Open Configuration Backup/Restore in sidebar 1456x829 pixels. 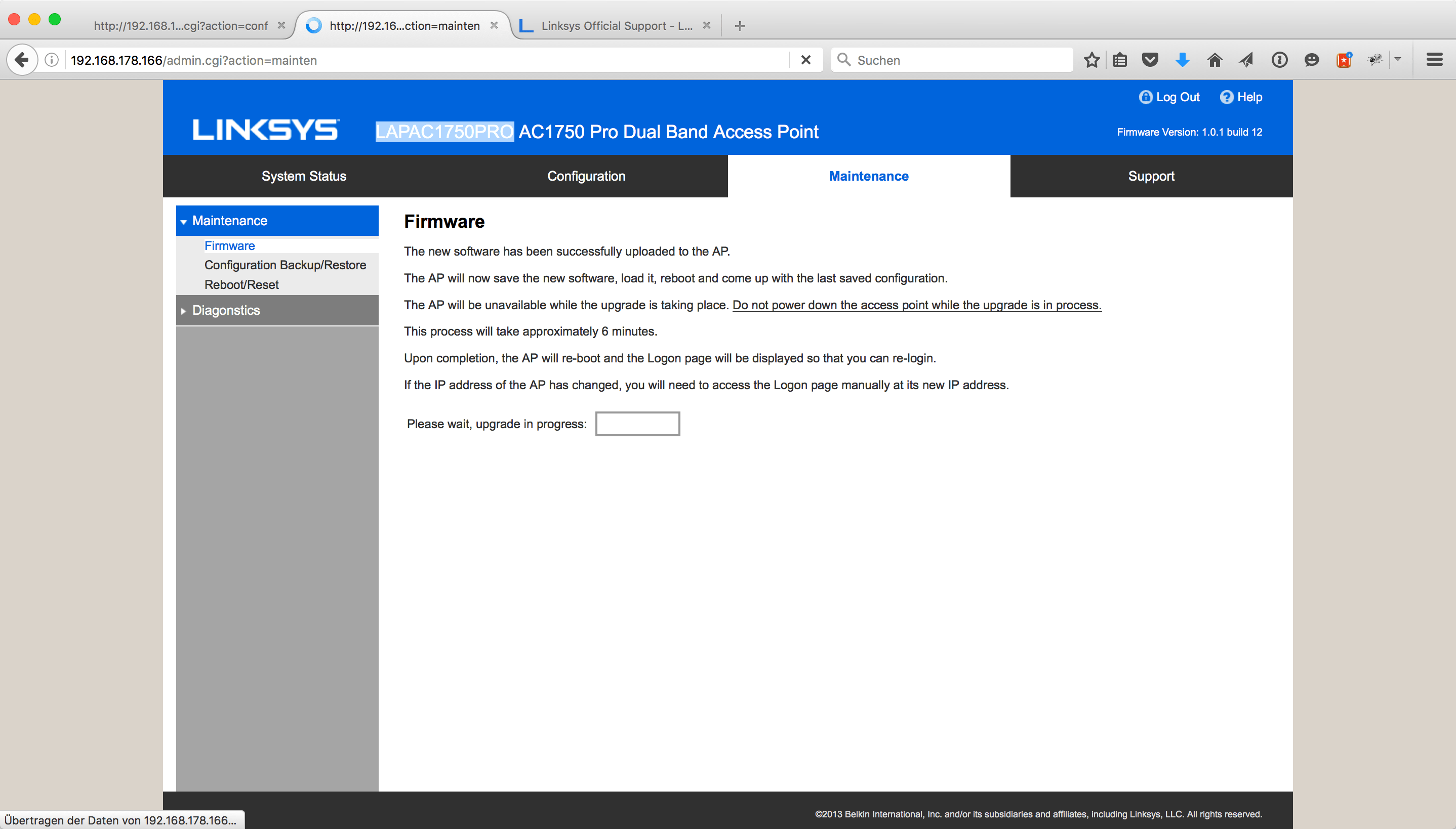coord(286,265)
